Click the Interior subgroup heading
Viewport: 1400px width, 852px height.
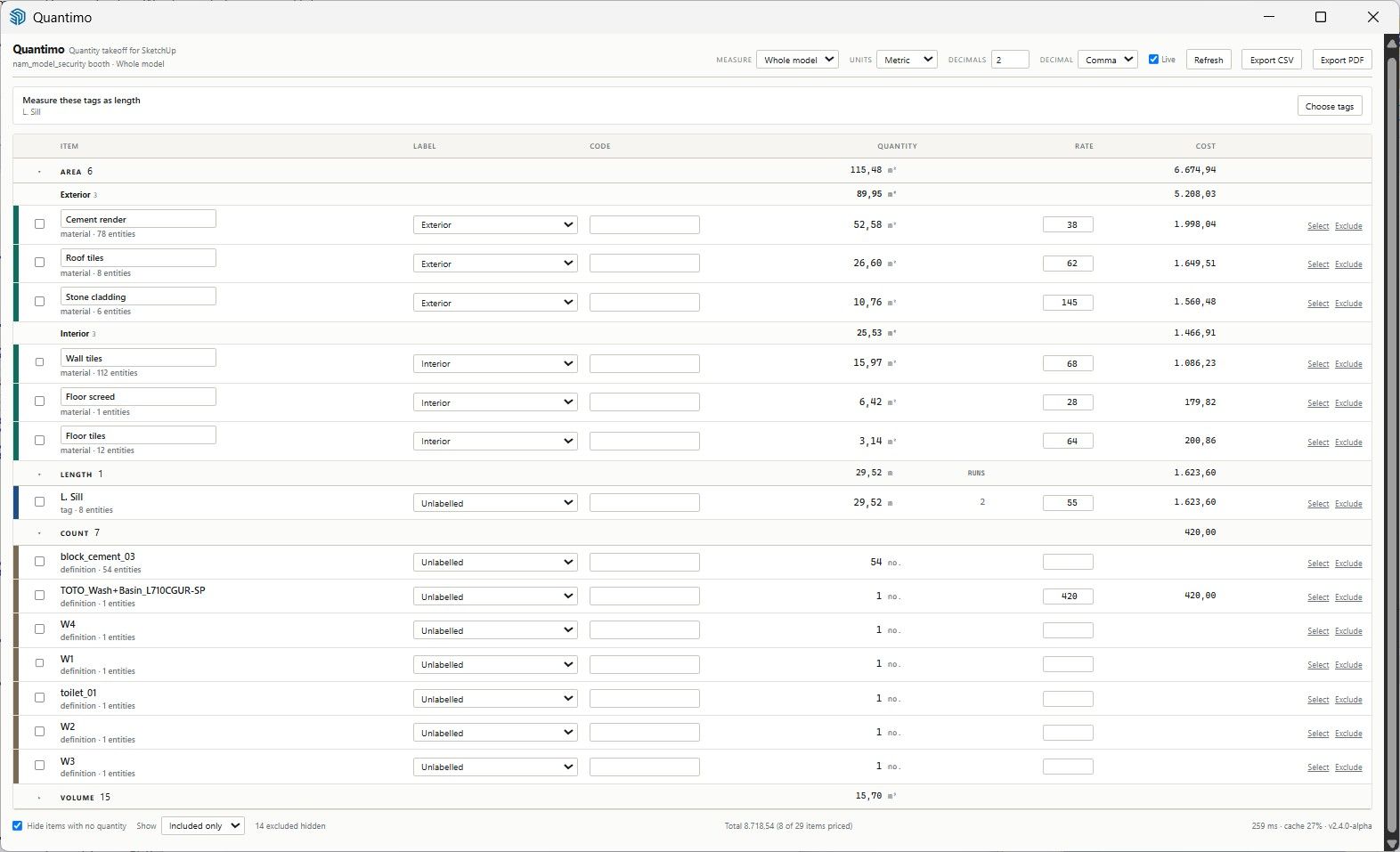click(x=75, y=334)
